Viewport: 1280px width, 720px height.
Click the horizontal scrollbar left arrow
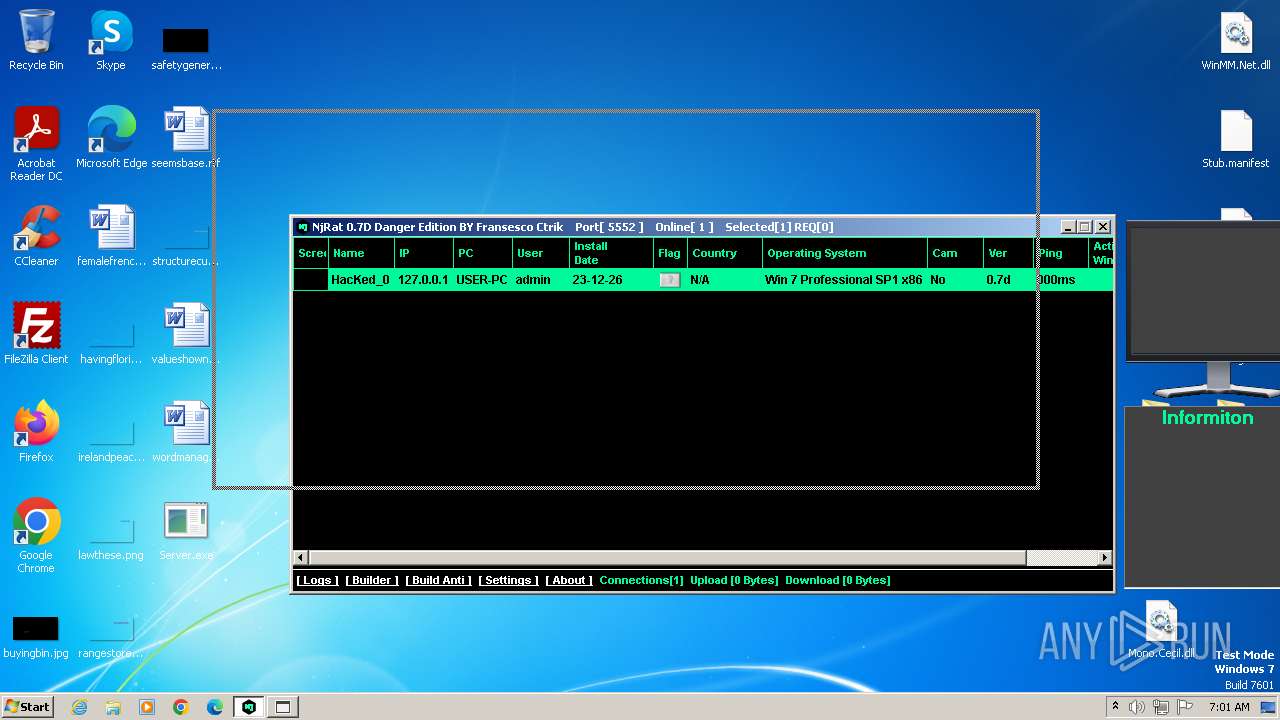301,557
